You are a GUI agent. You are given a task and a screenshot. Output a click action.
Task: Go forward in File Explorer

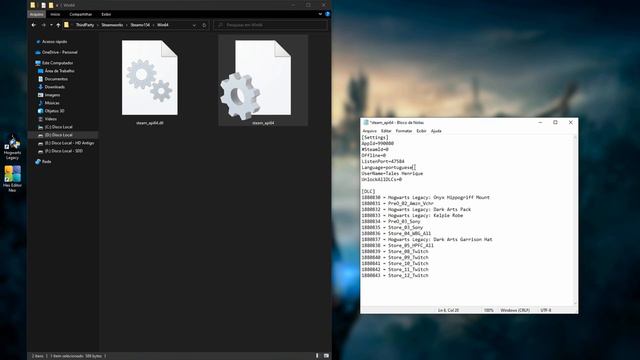[x=43, y=25]
